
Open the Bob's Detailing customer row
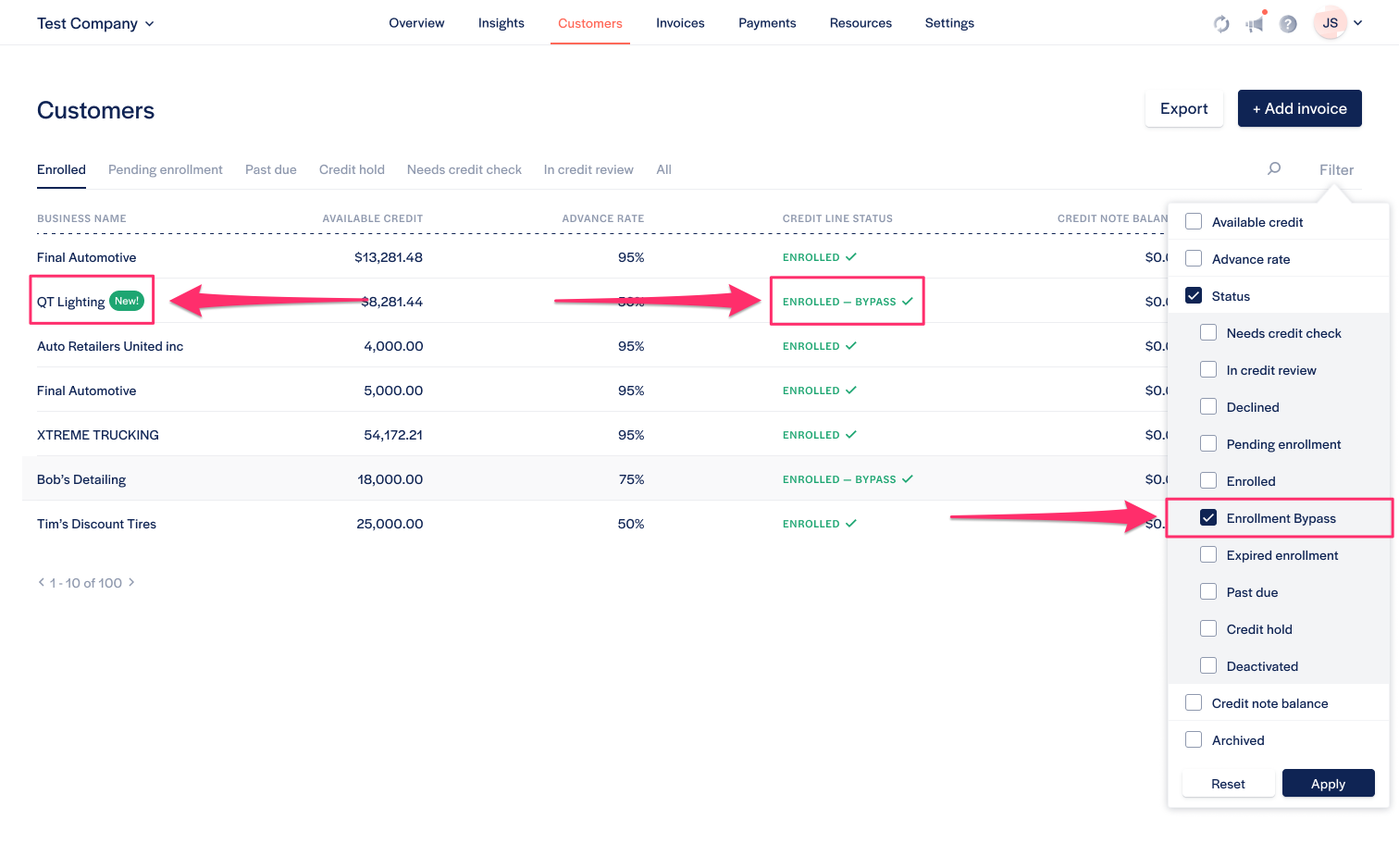point(81,479)
